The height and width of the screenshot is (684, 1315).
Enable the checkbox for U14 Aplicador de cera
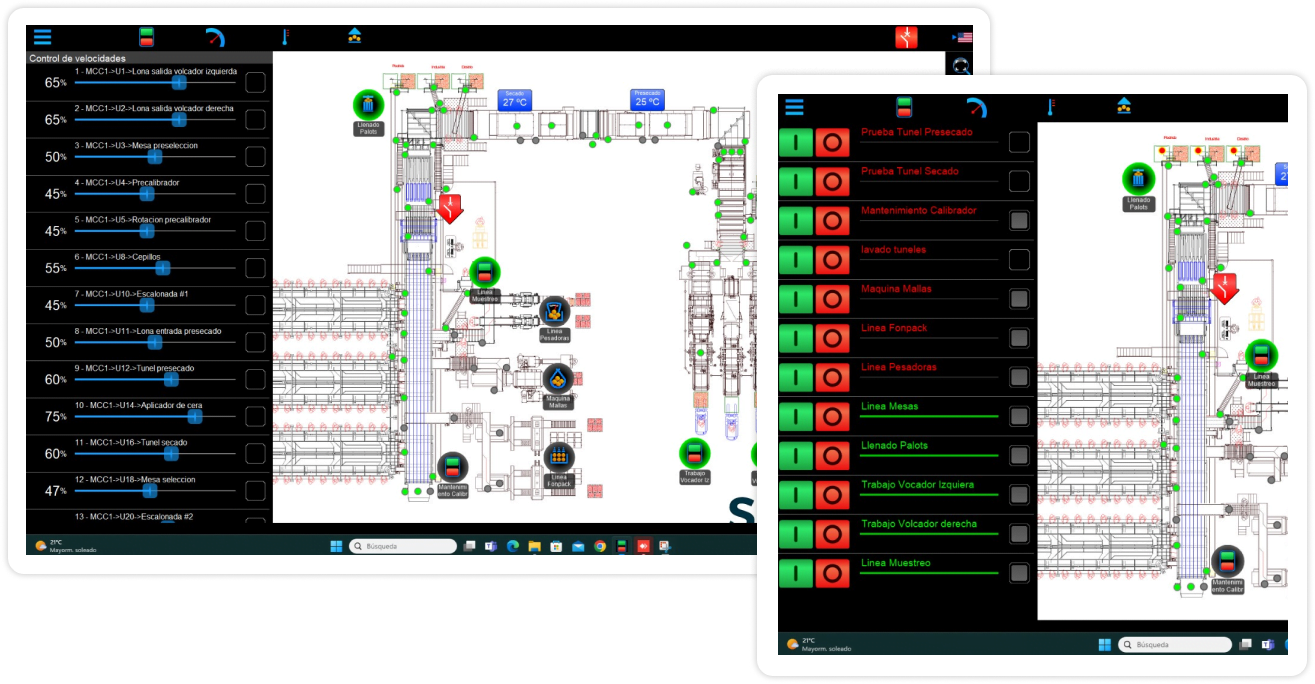click(x=256, y=417)
